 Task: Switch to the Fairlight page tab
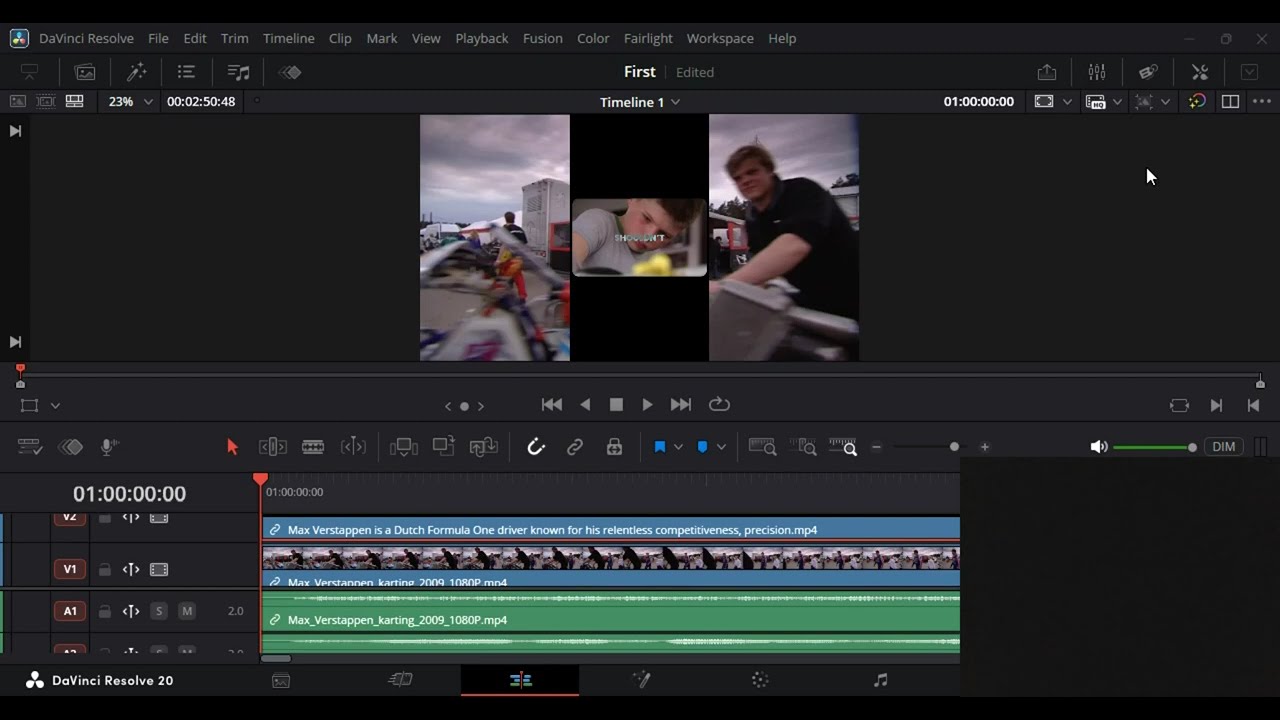point(880,680)
